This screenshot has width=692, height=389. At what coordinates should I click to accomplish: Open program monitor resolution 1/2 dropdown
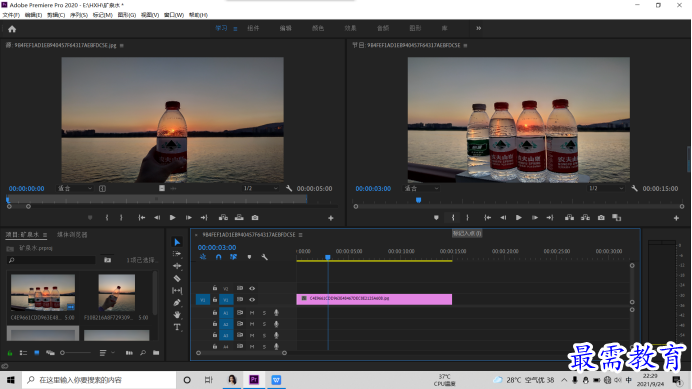coord(606,189)
